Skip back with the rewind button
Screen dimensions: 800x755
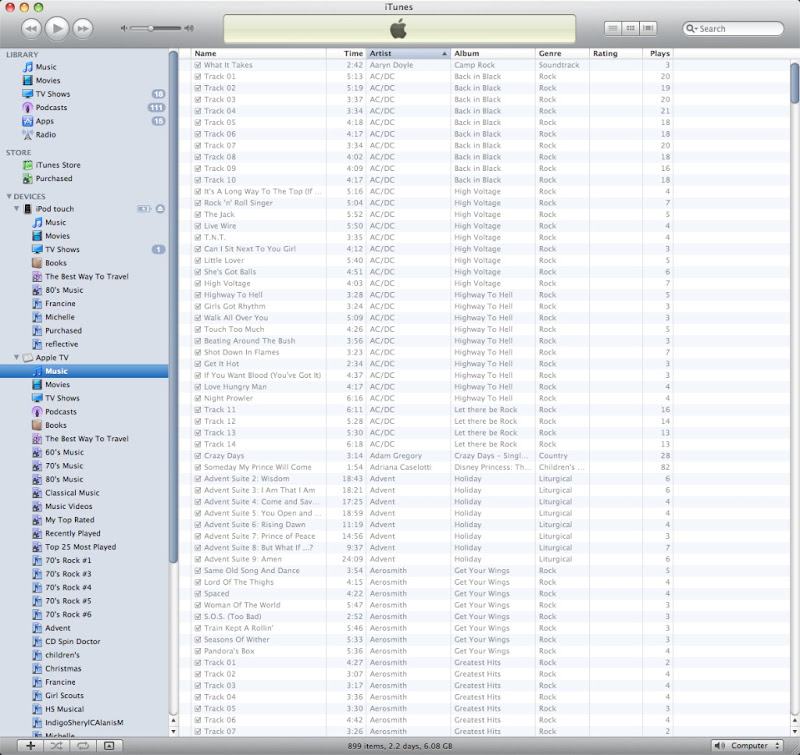31,29
